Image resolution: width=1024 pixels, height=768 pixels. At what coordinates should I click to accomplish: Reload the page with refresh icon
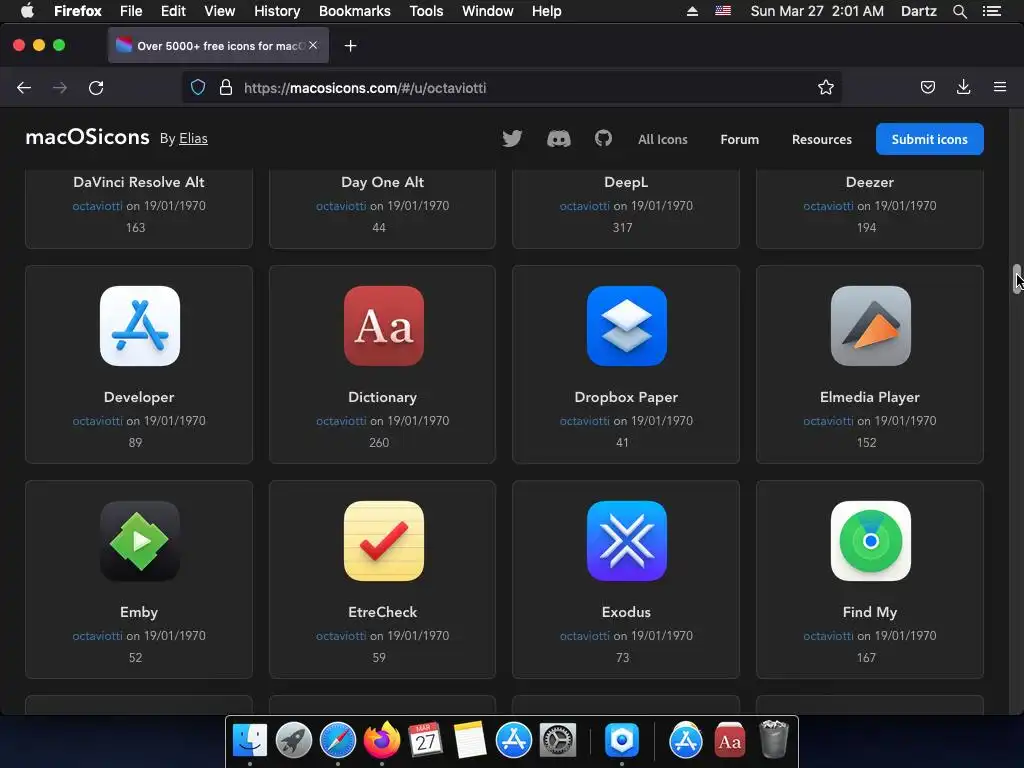(96, 88)
